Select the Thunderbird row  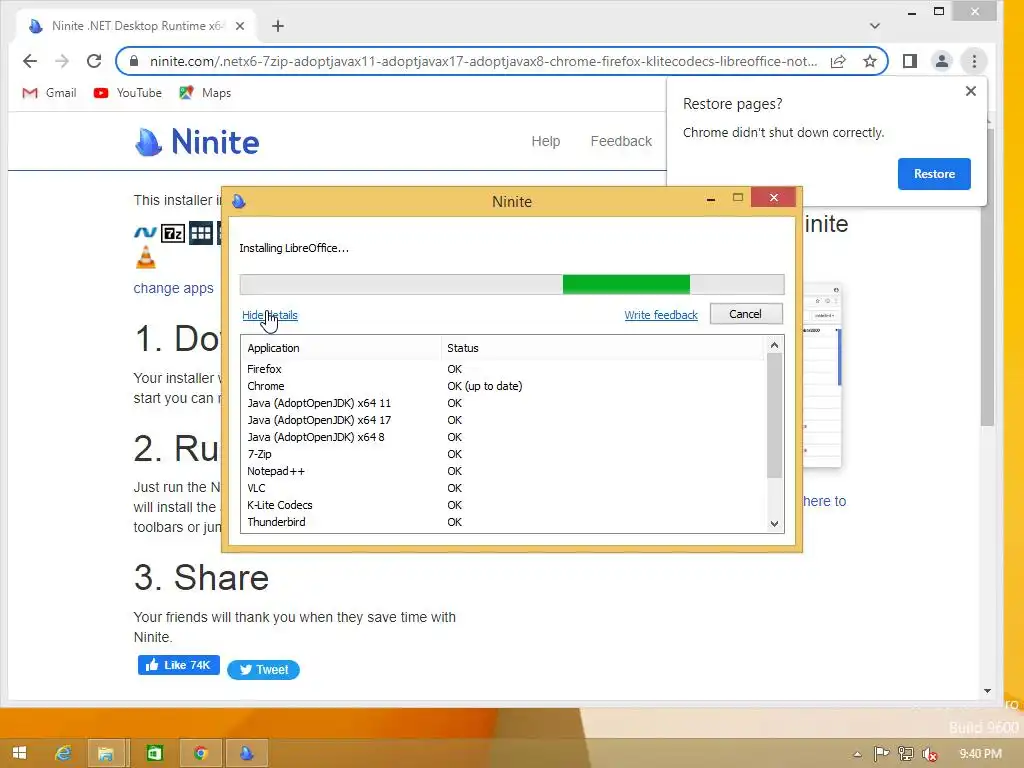click(503, 522)
